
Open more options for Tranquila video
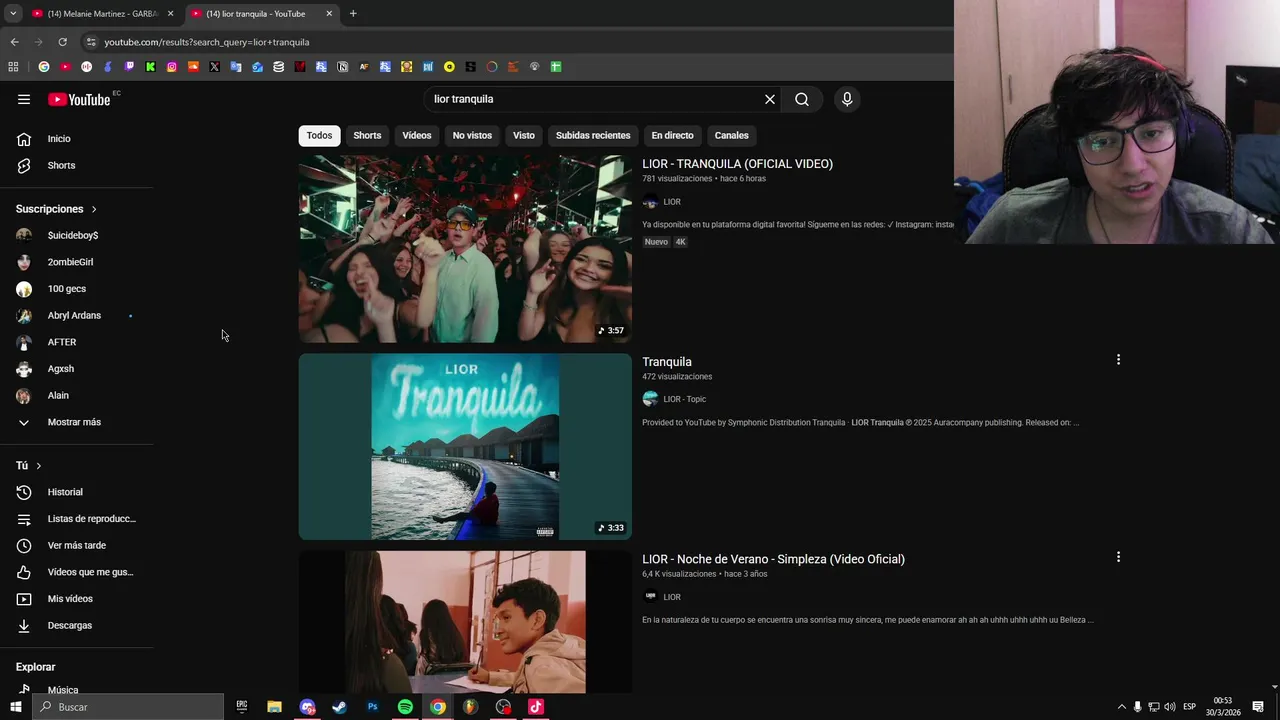tap(1118, 360)
